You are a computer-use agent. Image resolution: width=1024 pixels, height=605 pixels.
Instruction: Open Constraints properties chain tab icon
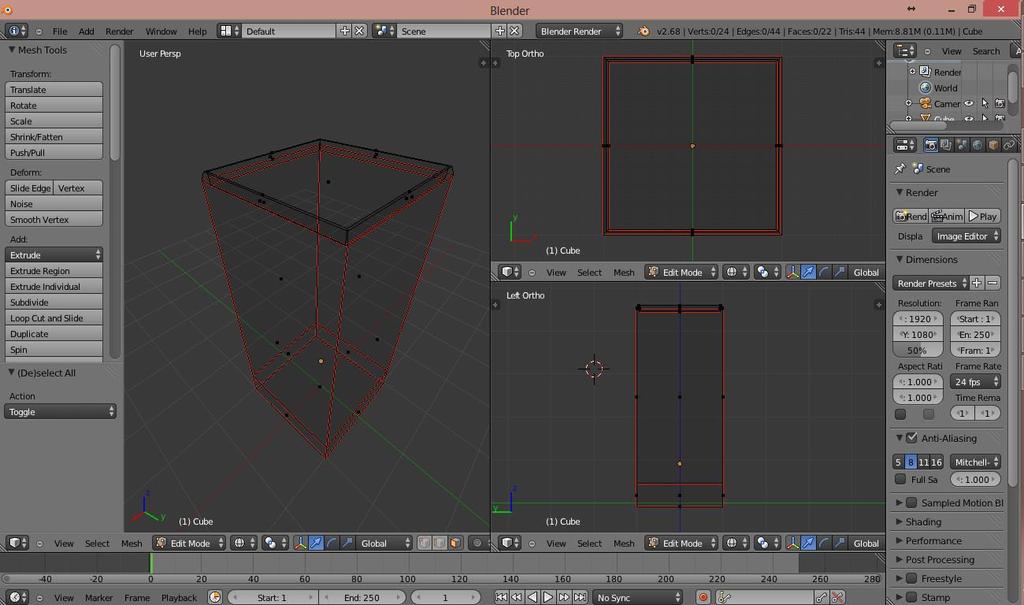point(1009,144)
